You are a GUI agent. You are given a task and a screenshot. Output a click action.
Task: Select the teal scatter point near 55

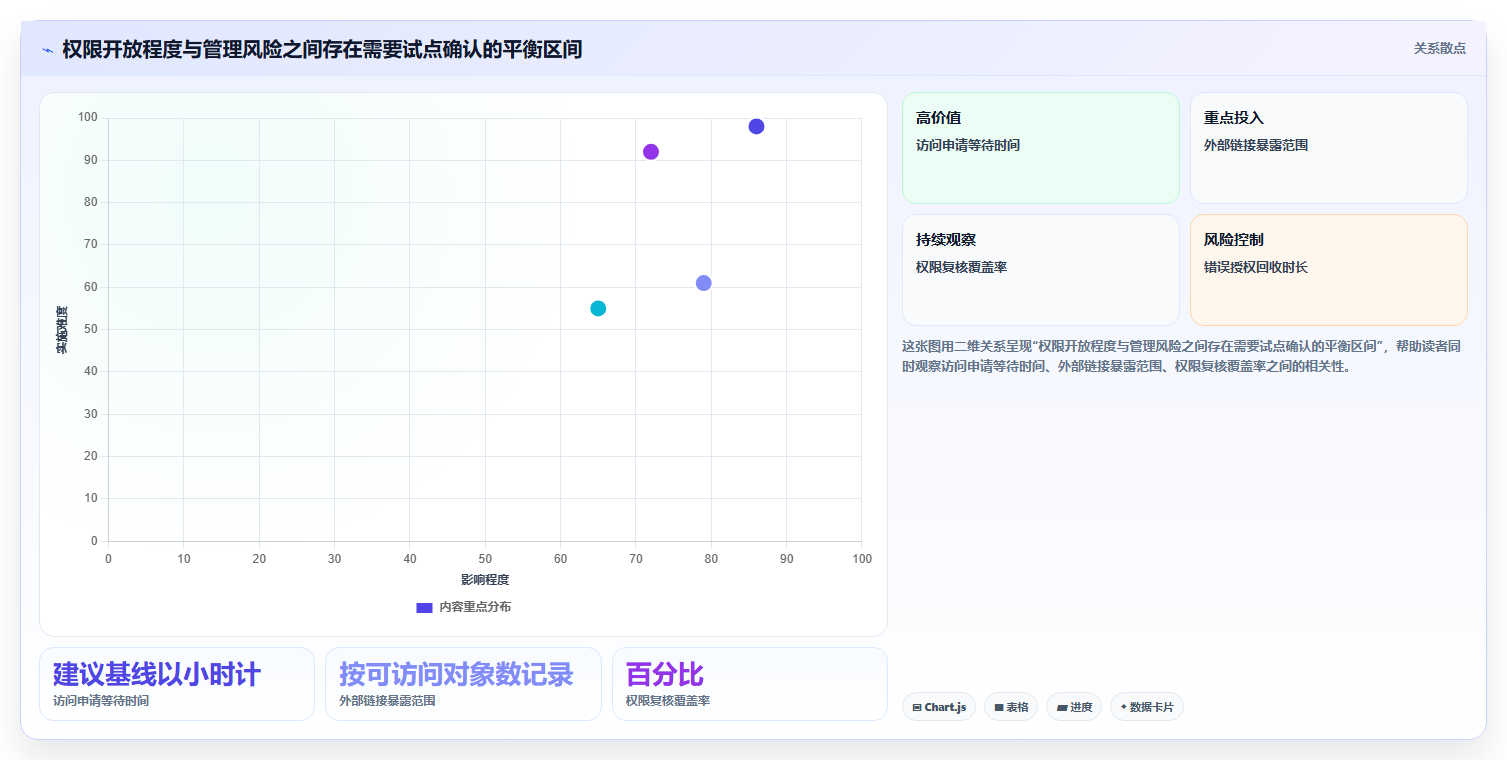[598, 308]
